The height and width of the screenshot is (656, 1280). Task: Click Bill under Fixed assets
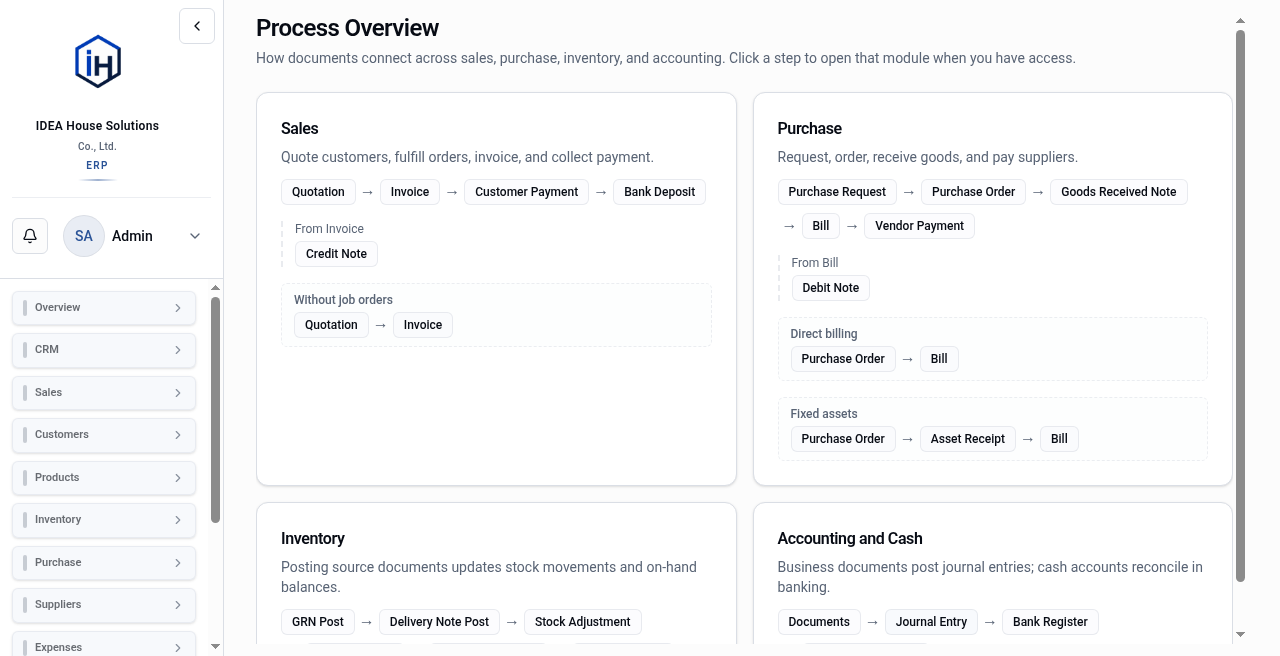pos(1059,439)
